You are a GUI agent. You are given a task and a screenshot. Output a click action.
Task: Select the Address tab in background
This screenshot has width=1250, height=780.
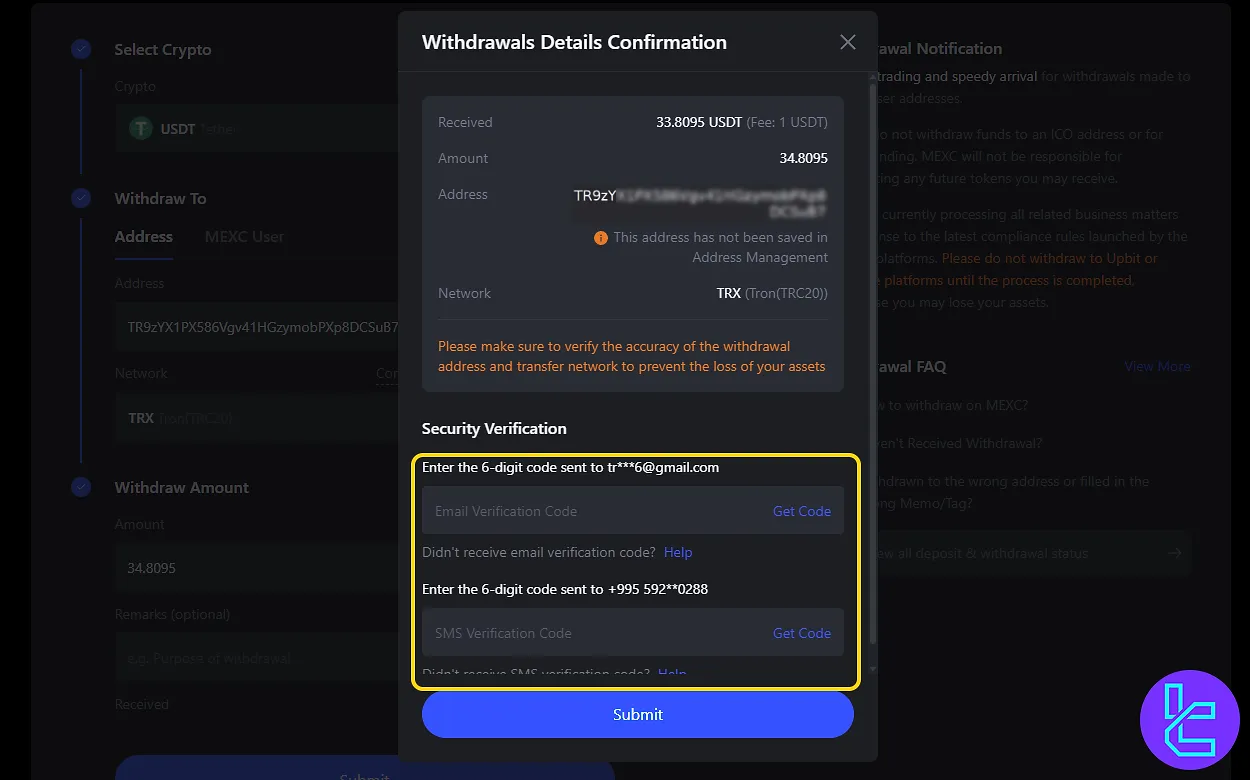(144, 236)
